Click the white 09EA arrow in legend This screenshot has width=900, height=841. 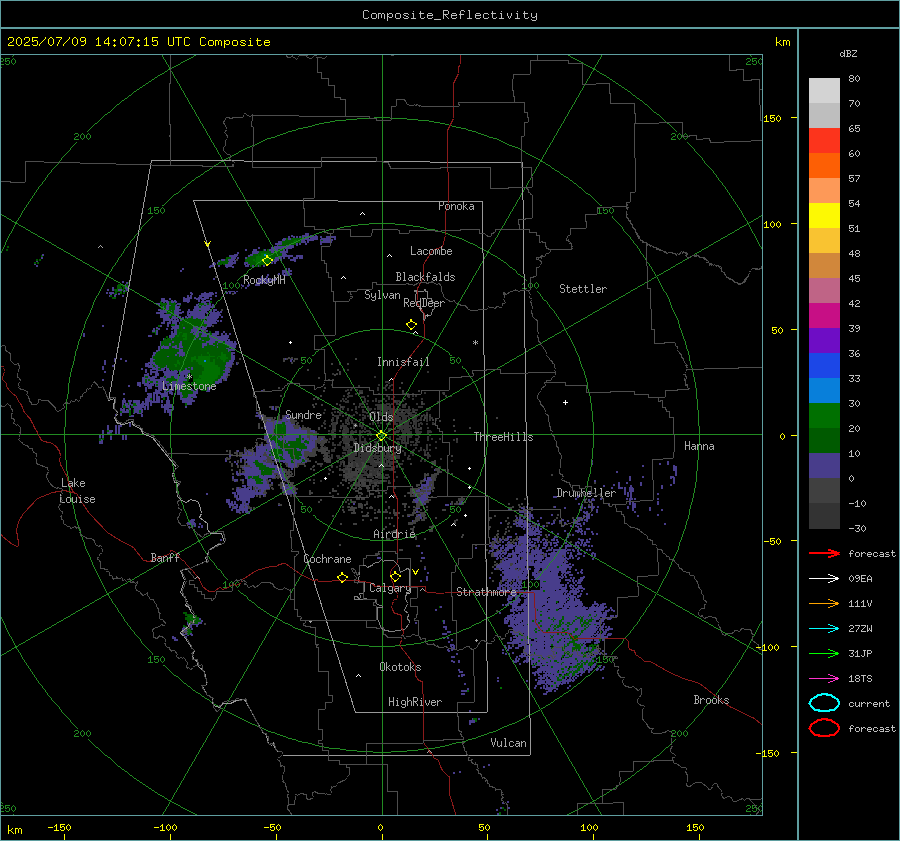pyautogui.click(x=824, y=579)
